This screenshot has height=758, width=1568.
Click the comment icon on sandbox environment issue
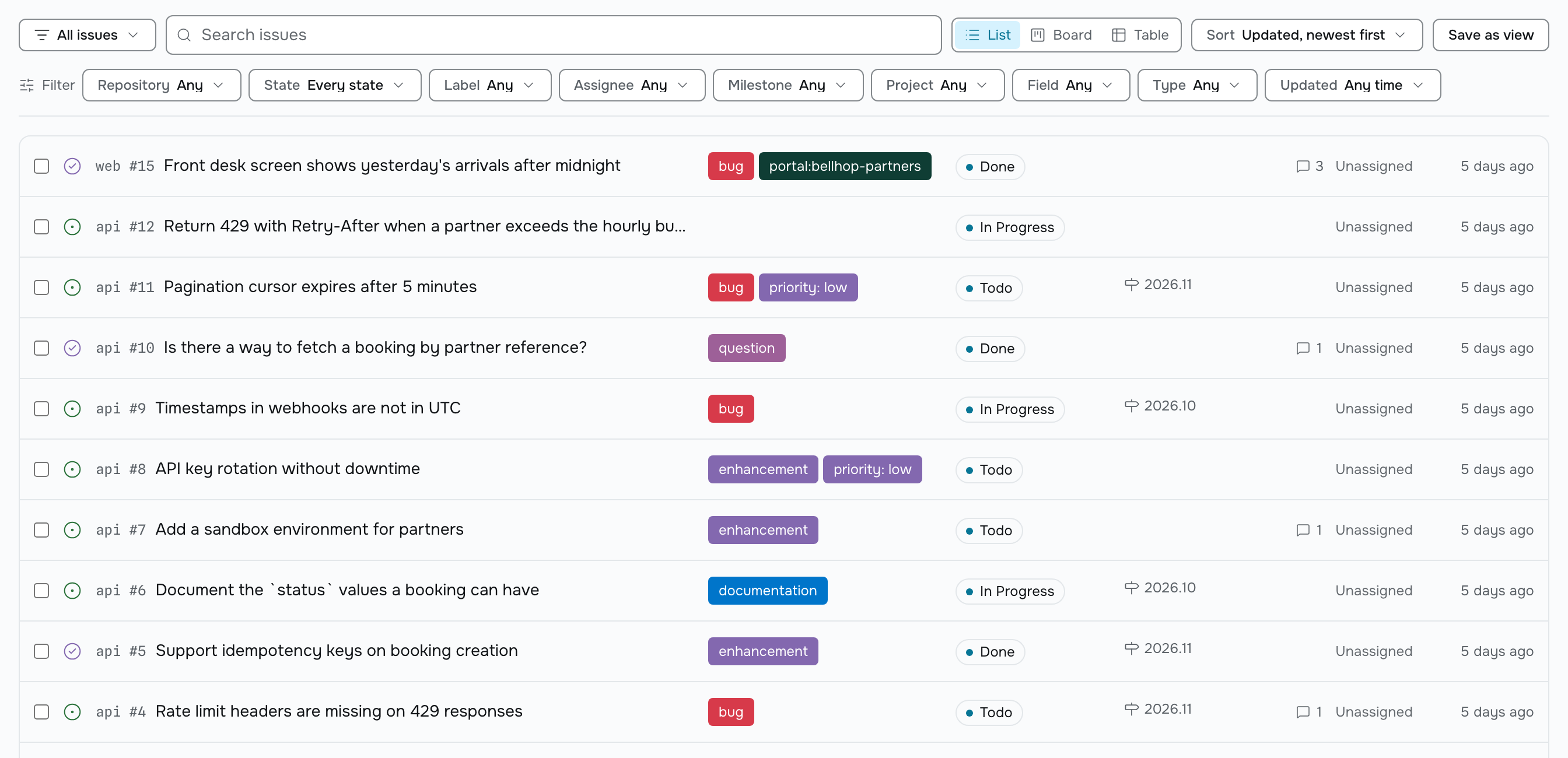[x=1303, y=530]
